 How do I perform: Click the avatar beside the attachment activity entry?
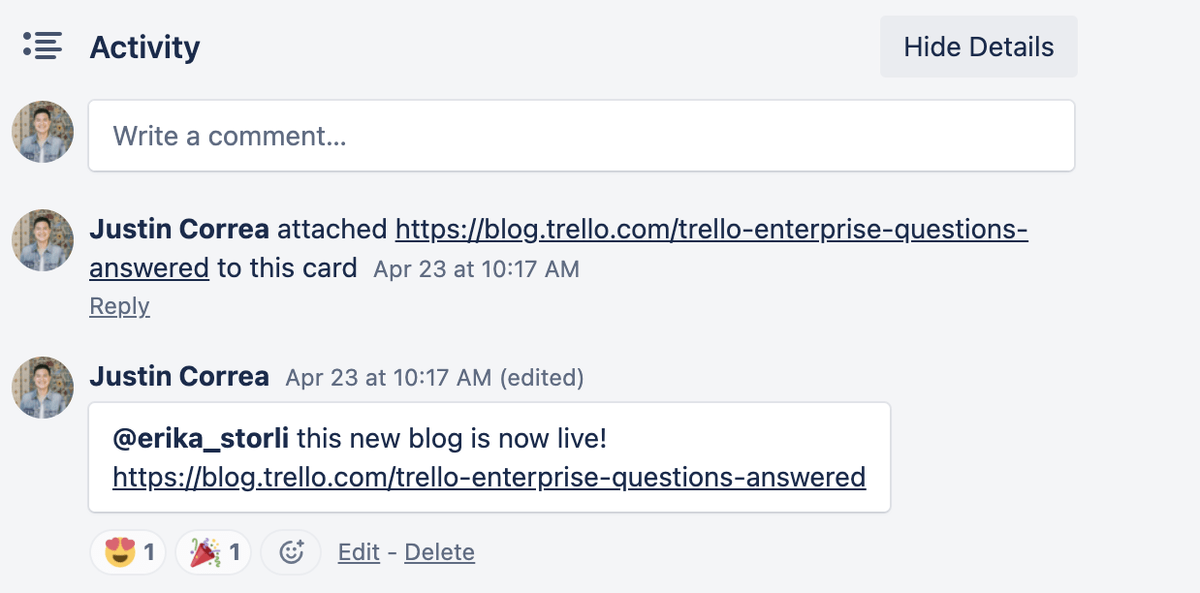(x=42, y=240)
